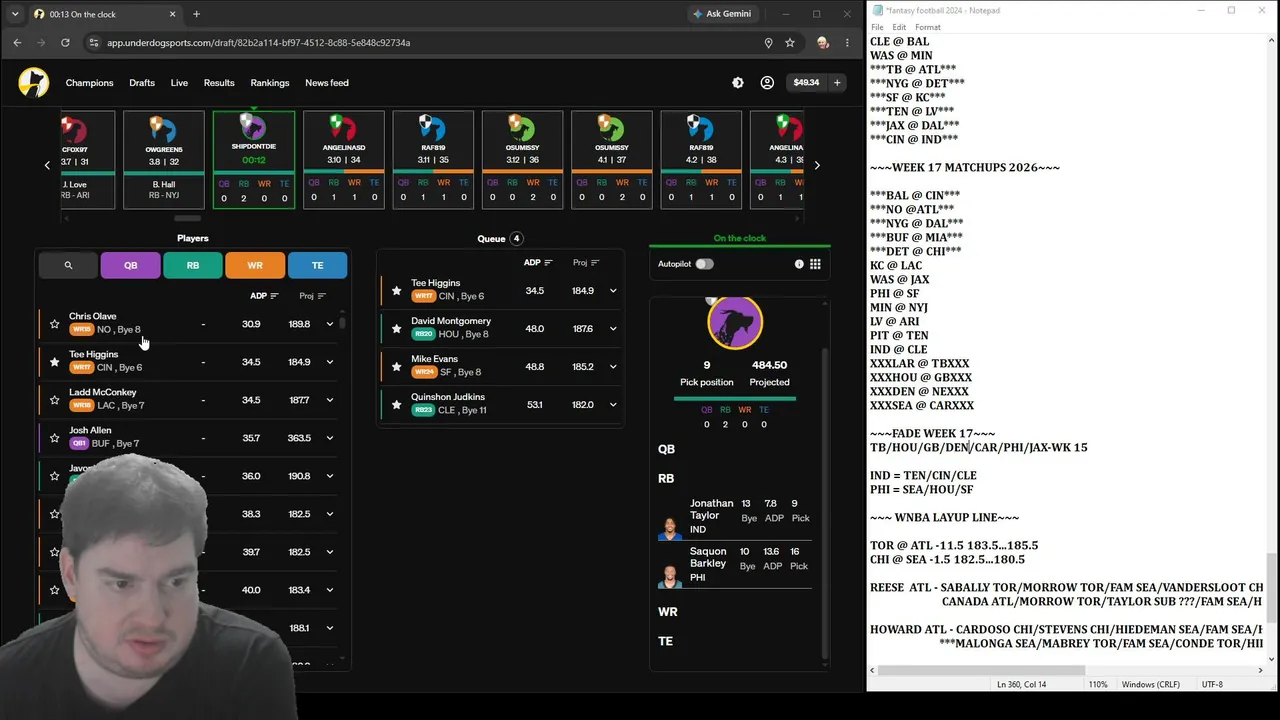Image resolution: width=1280 pixels, height=720 pixels.
Task: Expand the 190.8 projection player row
Action: tap(329, 476)
